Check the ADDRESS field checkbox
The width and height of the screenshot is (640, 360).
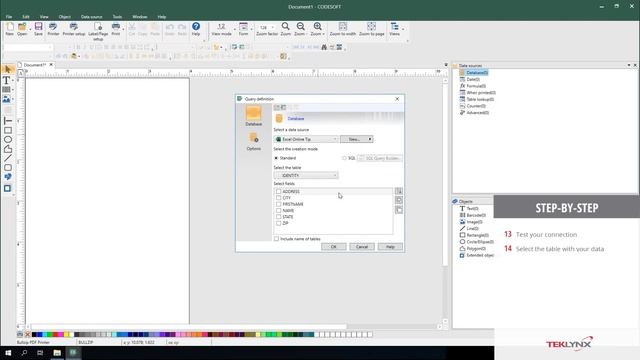pos(278,191)
